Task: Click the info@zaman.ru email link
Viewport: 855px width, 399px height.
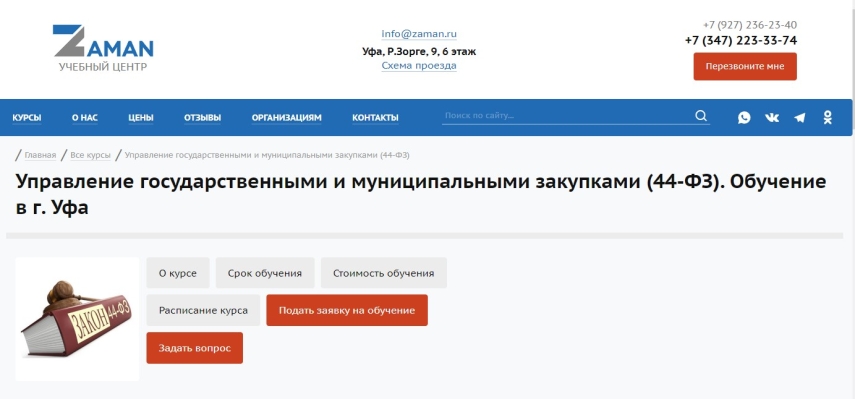Action: [x=419, y=34]
